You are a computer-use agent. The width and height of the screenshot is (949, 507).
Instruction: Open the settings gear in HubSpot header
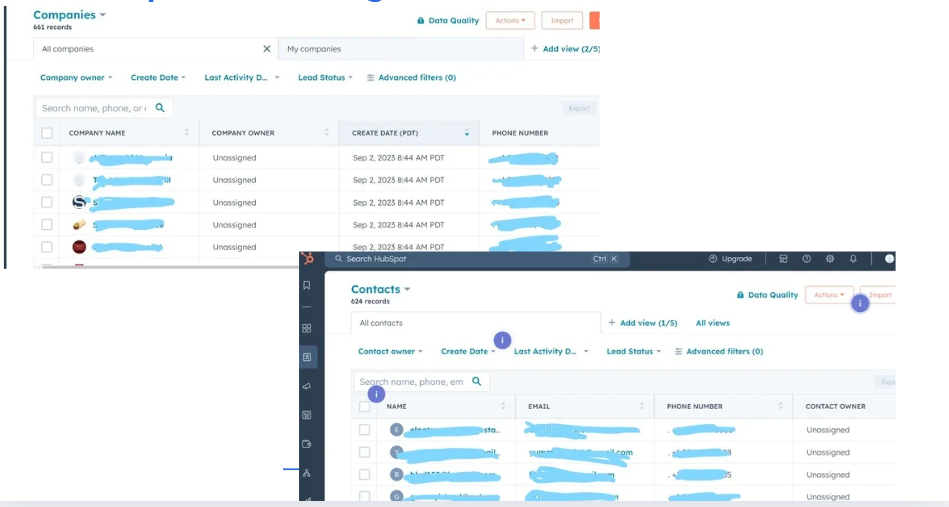[829, 259]
